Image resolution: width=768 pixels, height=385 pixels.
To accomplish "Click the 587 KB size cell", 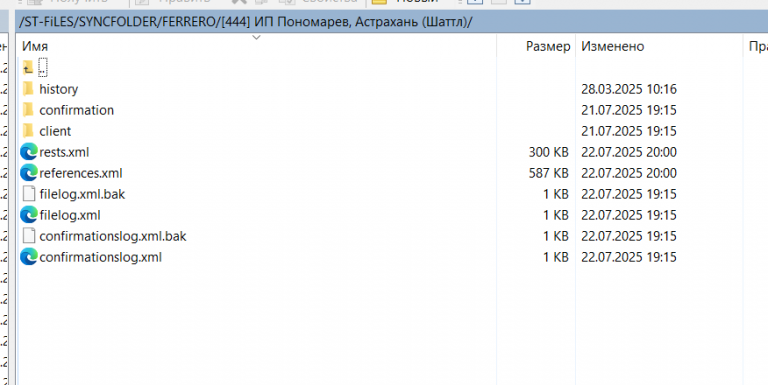I will 549,173.
